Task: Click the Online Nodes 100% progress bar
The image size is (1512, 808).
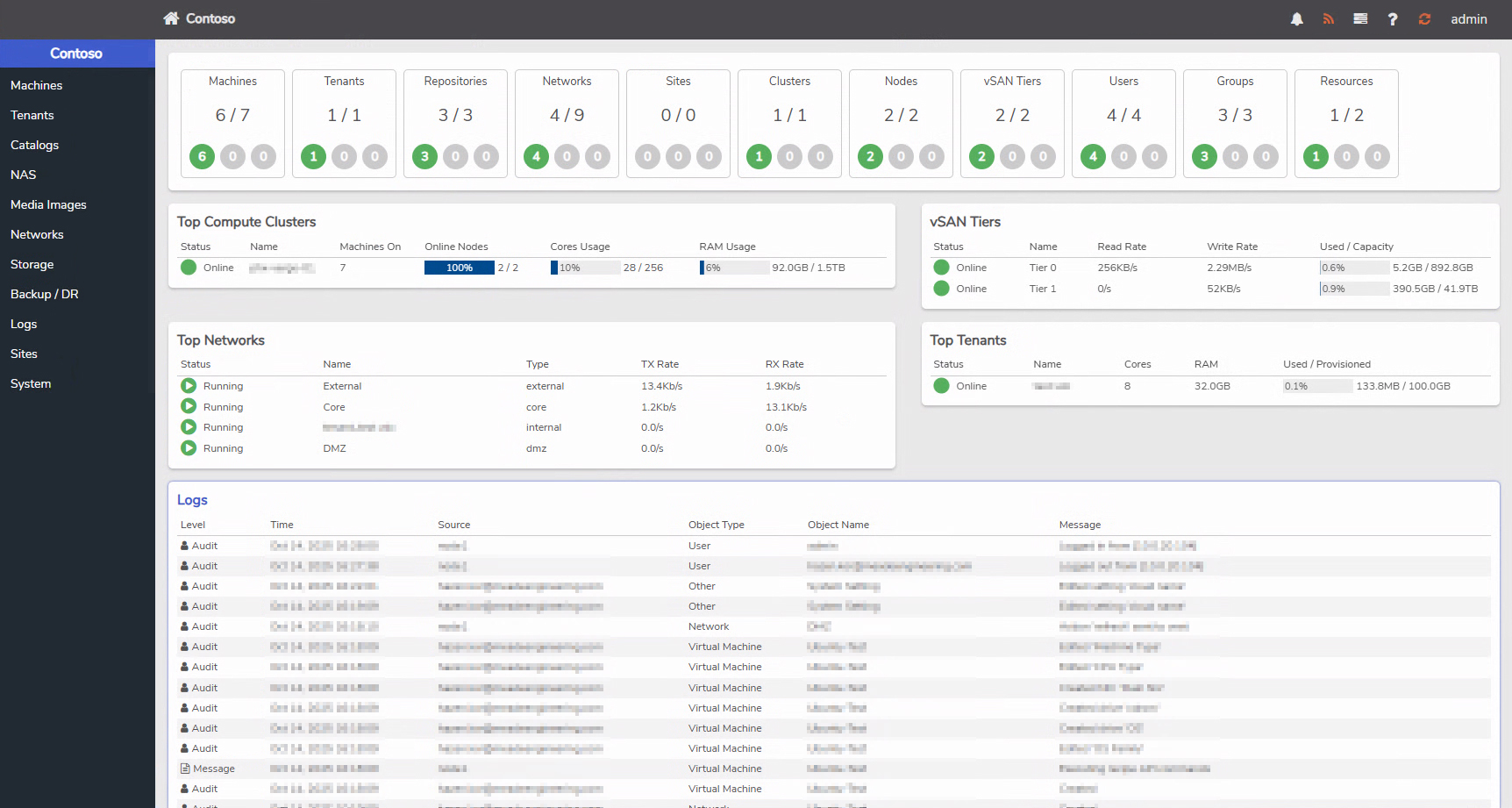Action: pyautogui.click(x=459, y=268)
